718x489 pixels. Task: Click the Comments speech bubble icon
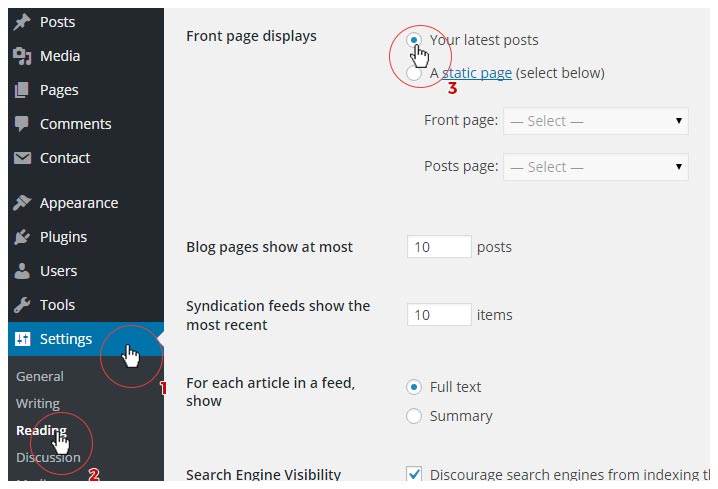pos(22,124)
